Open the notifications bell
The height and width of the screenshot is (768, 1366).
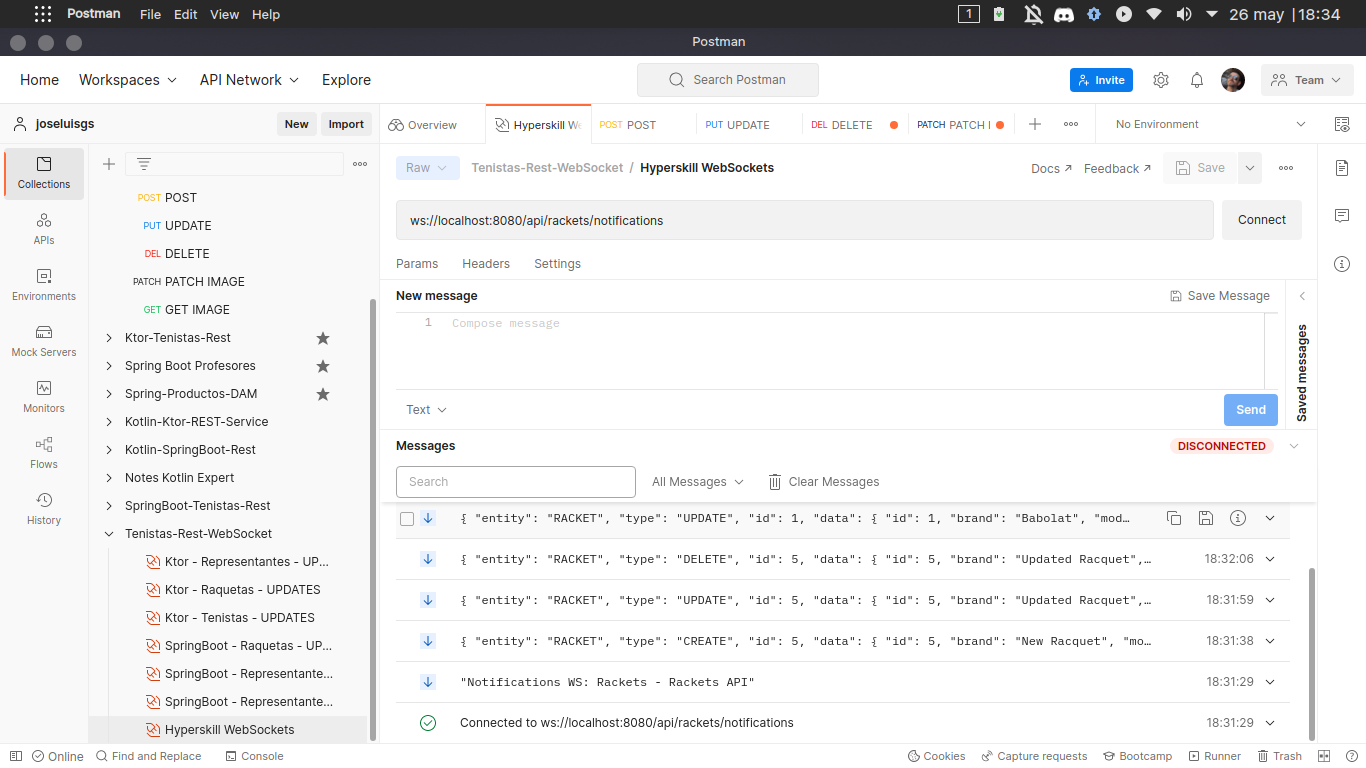(x=1196, y=80)
